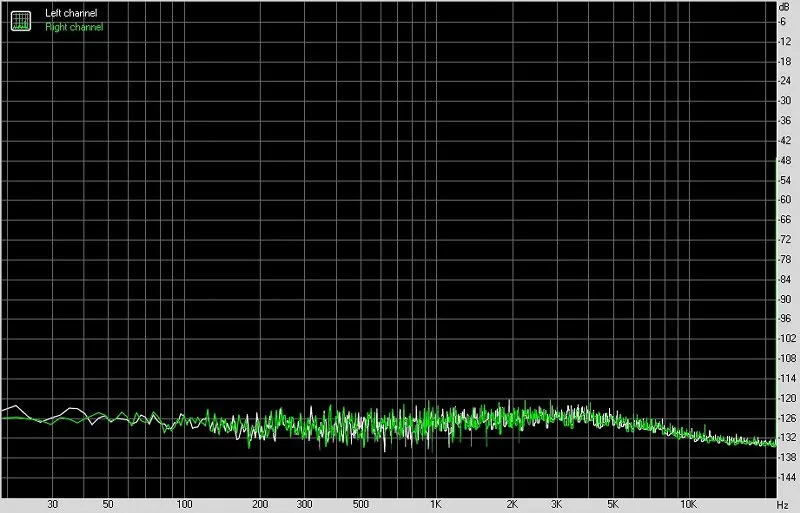The width and height of the screenshot is (800, 513).
Task: Select the Right channel legend label
Action: [x=74, y=27]
